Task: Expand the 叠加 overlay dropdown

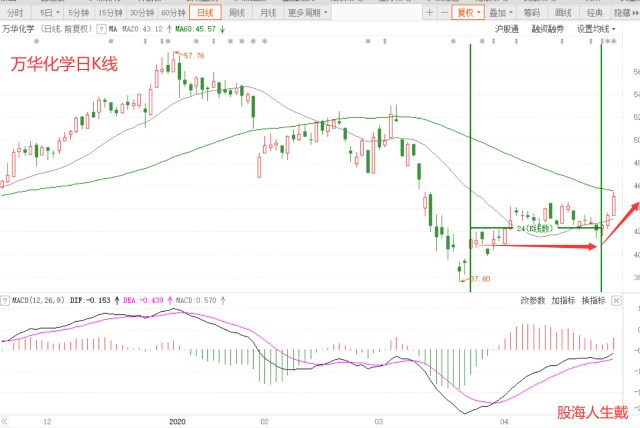Action: click(x=500, y=13)
